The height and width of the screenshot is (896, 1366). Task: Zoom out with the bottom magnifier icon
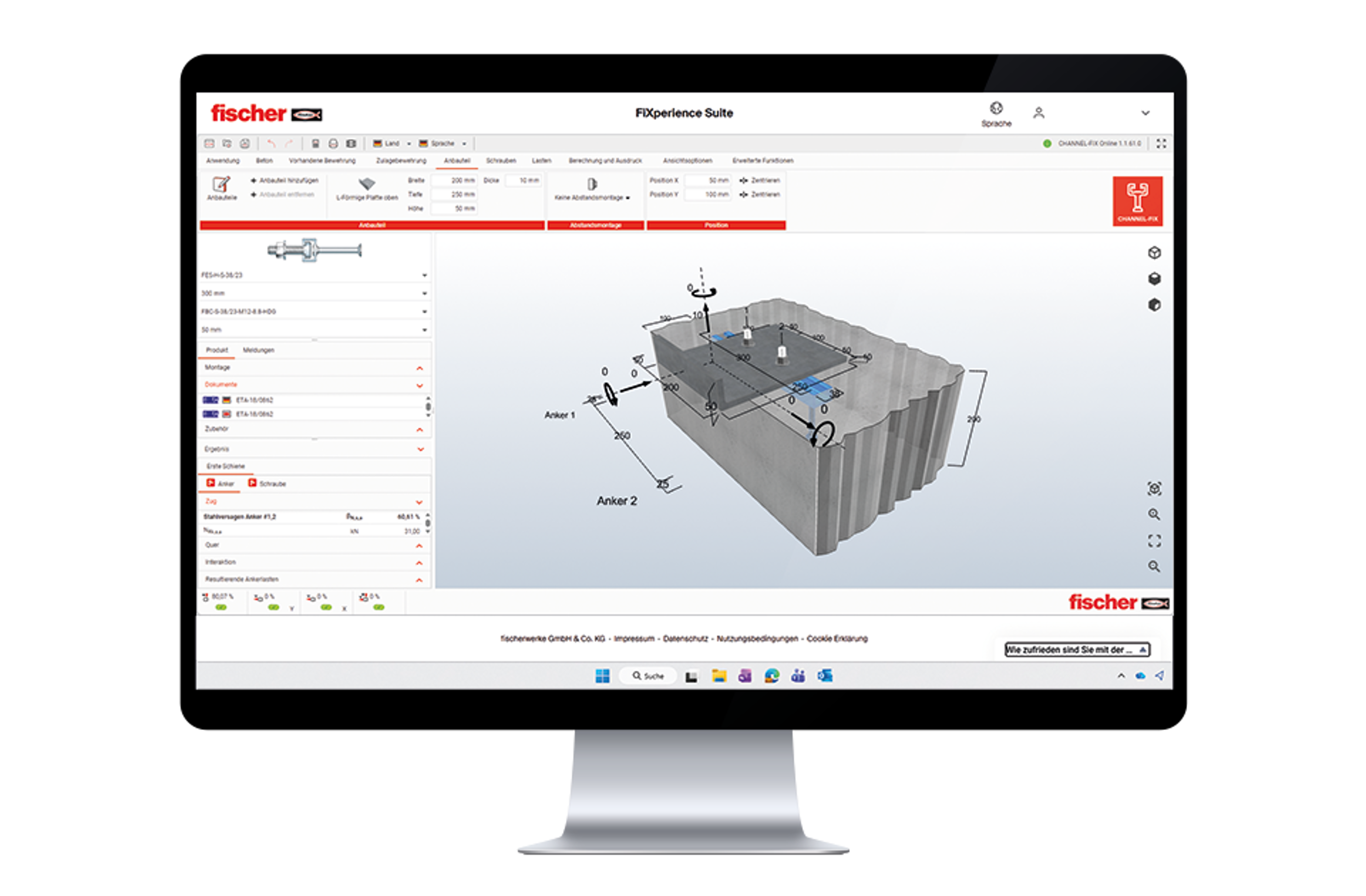tap(1154, 567)
